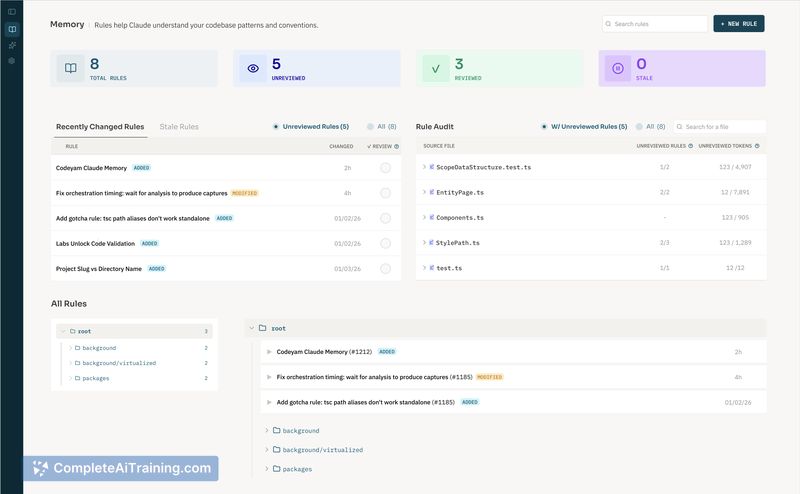800x494 pixels.
Task: Select W/ Unreviewed Rules in Rule Audit
Action: point(544,127)
